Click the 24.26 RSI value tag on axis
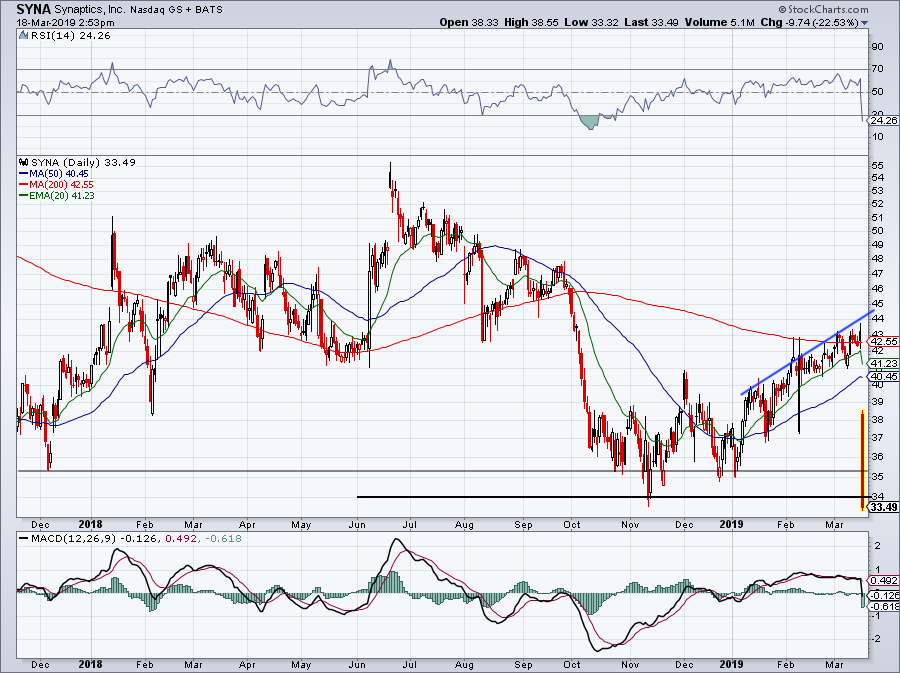The image size is (900, 673). click(883, 120)
